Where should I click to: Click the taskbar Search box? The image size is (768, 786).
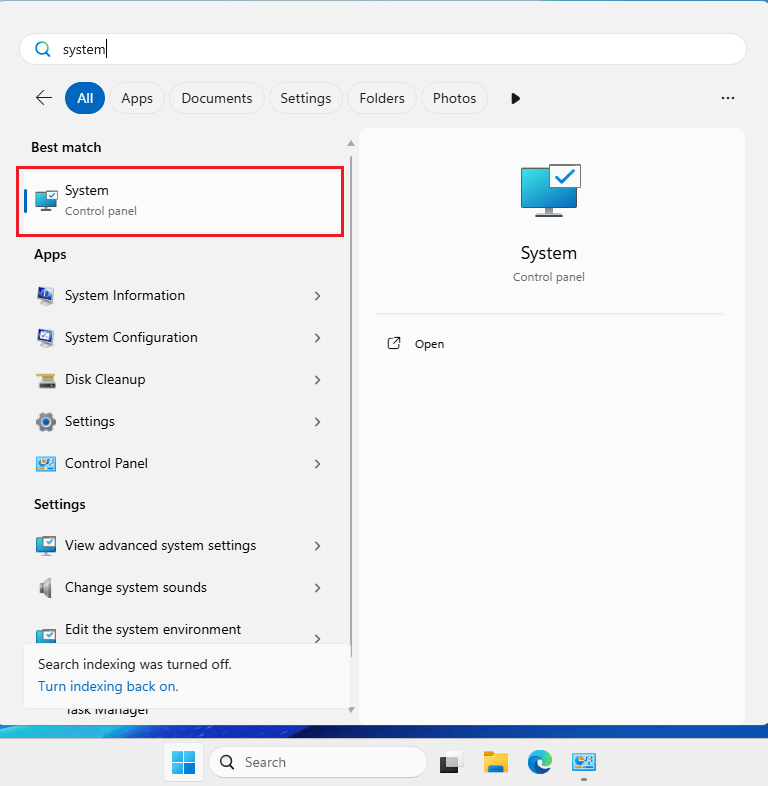[x=318, y=762]
